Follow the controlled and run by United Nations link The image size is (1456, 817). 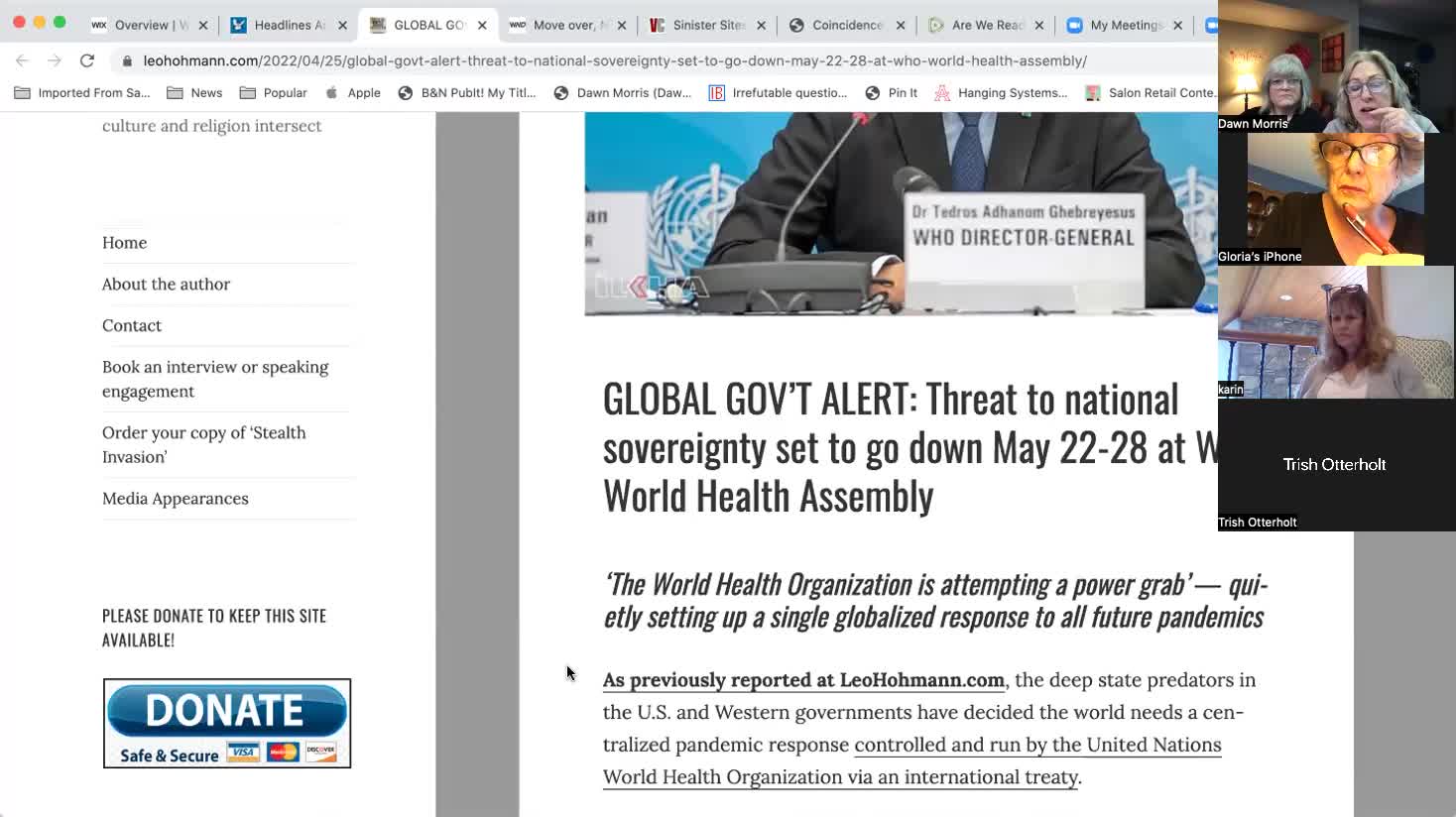pos(911,760)
